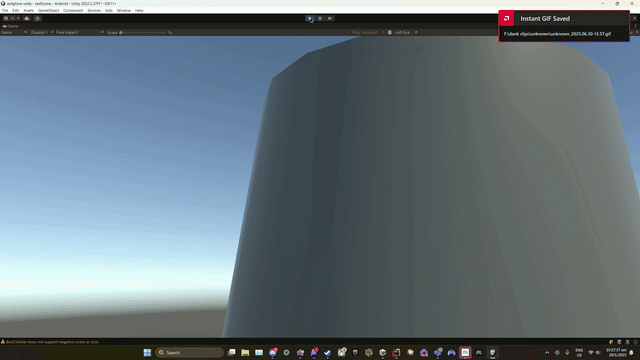This screenshot has height=360, width=640.
Task: Click the cloud services icon
Action: tap(27, 18)
